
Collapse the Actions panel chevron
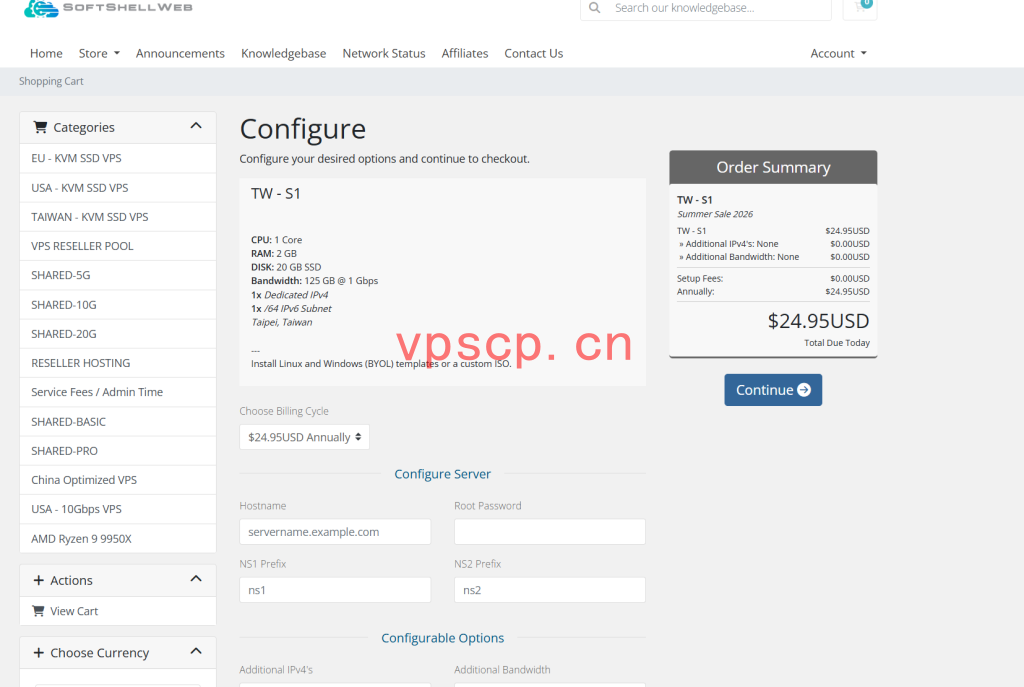click(x=196, y=579)
